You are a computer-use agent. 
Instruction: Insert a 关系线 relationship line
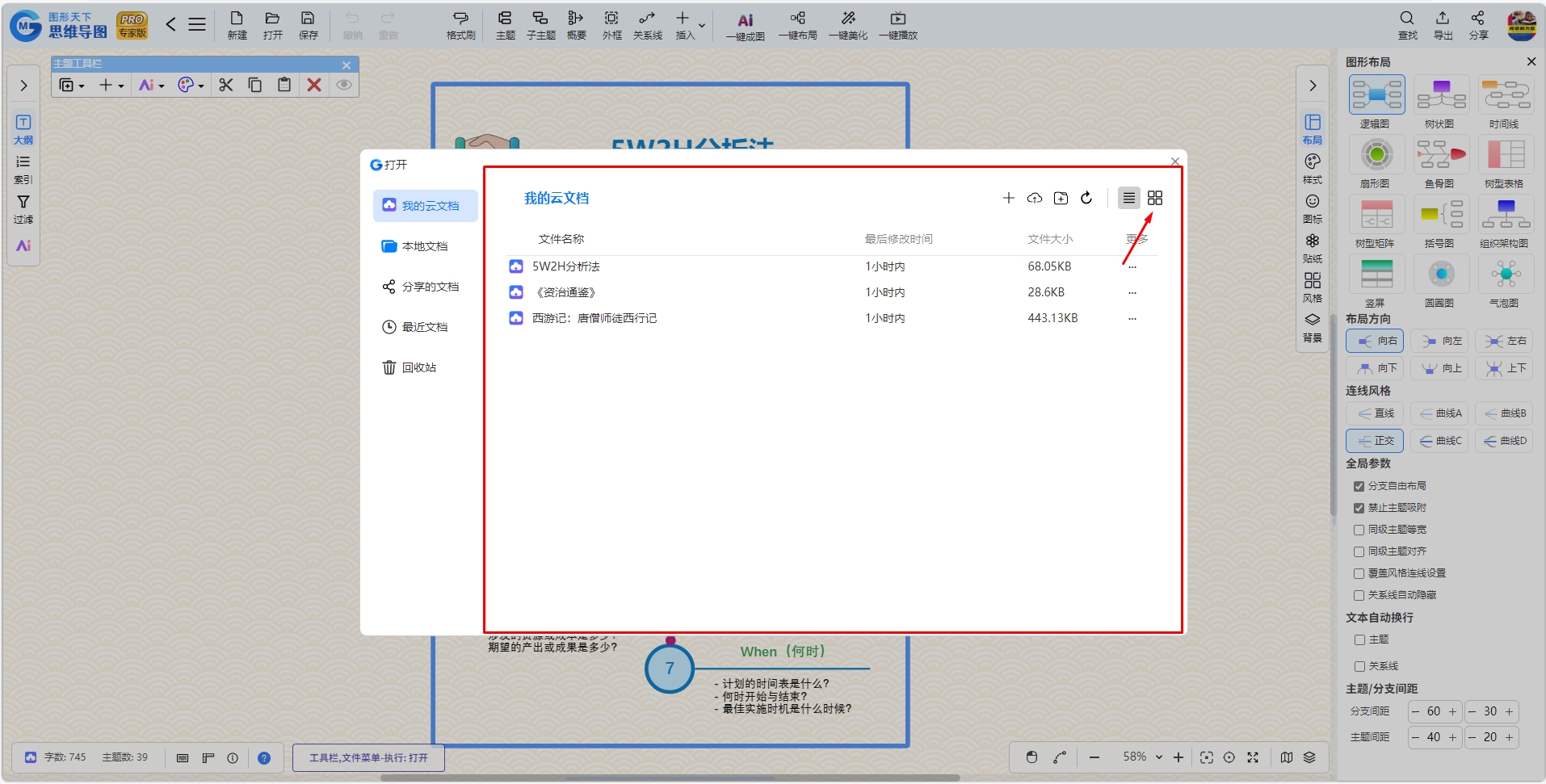(647, 24)
